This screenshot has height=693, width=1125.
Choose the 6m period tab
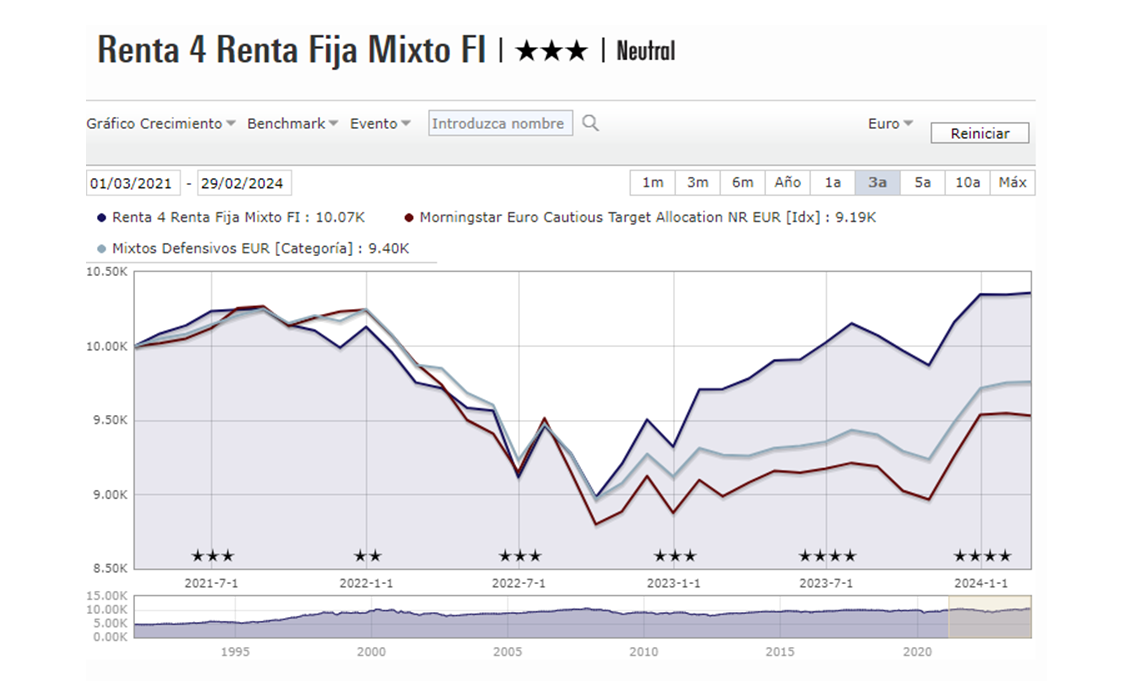pyautogui.click(x=742, y=182)
